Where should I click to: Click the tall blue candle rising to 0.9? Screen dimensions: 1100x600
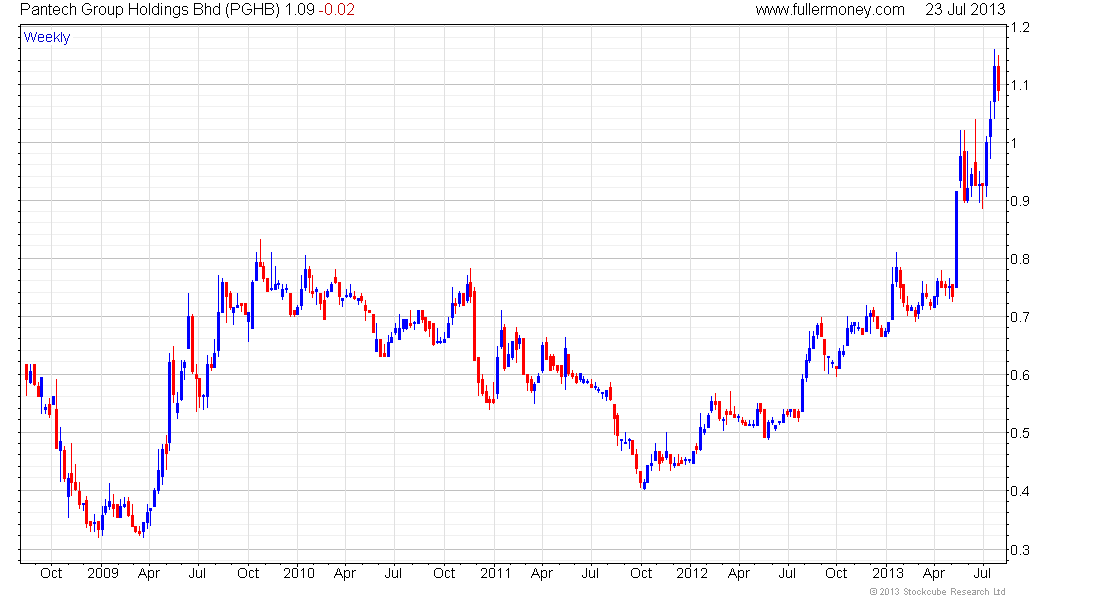coord(956,239)
